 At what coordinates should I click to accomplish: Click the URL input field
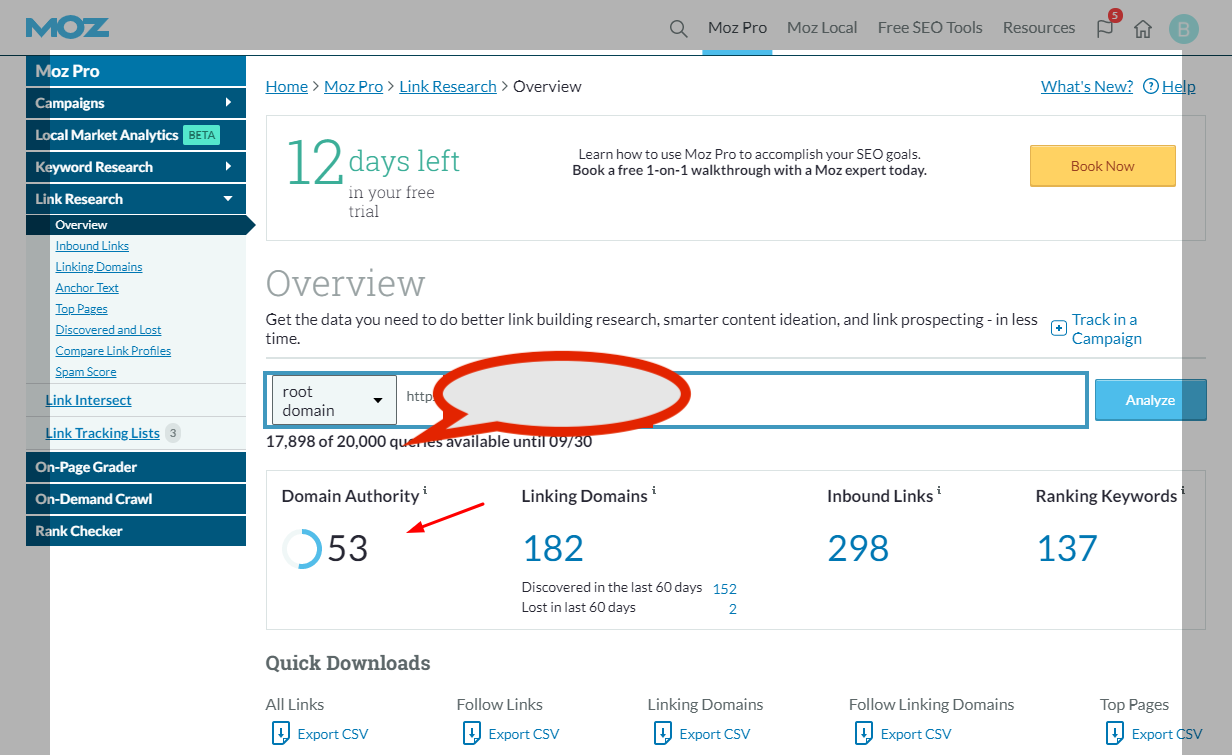coord(741,401)
